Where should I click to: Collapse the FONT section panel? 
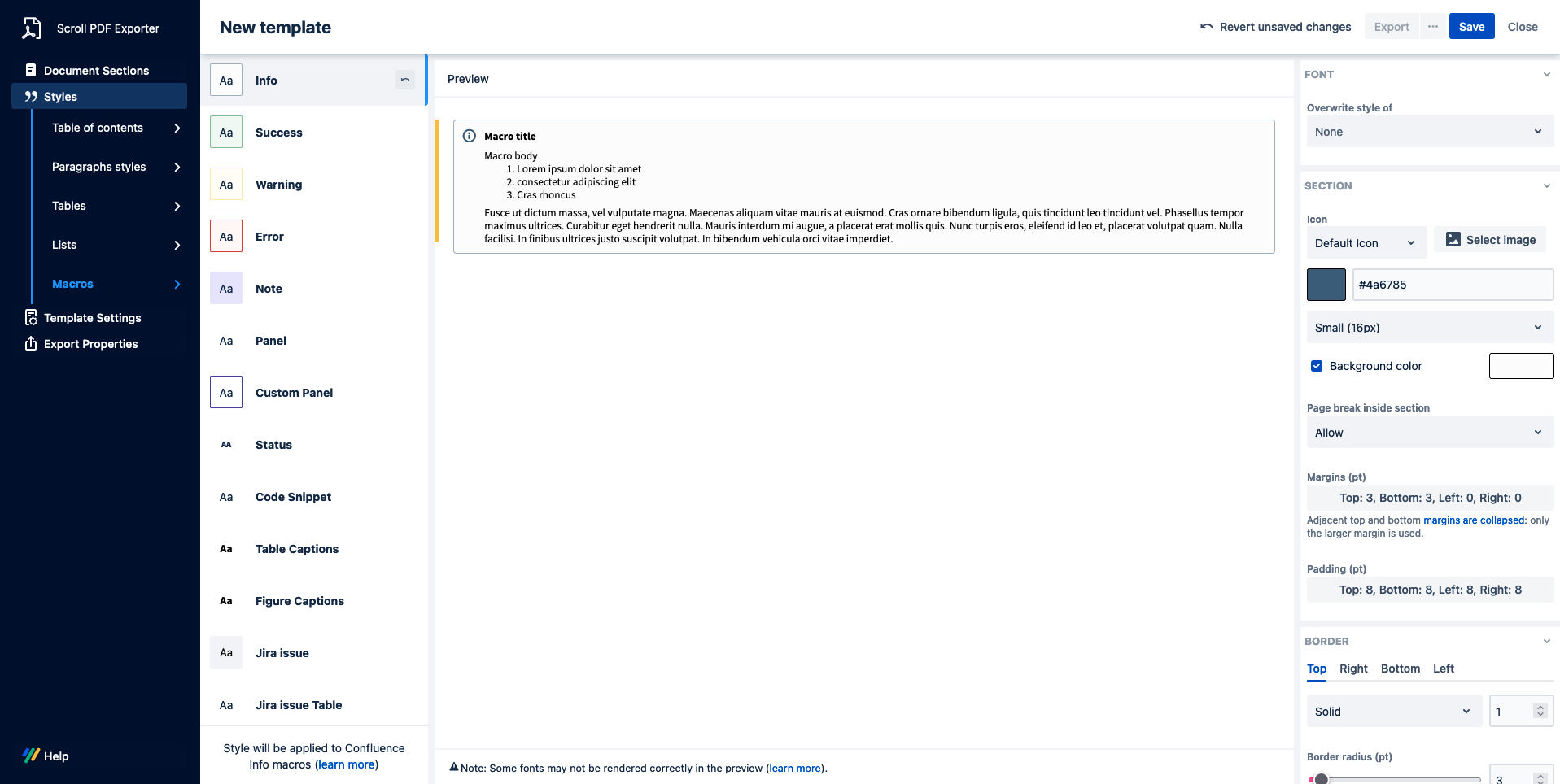(1546, 74)
